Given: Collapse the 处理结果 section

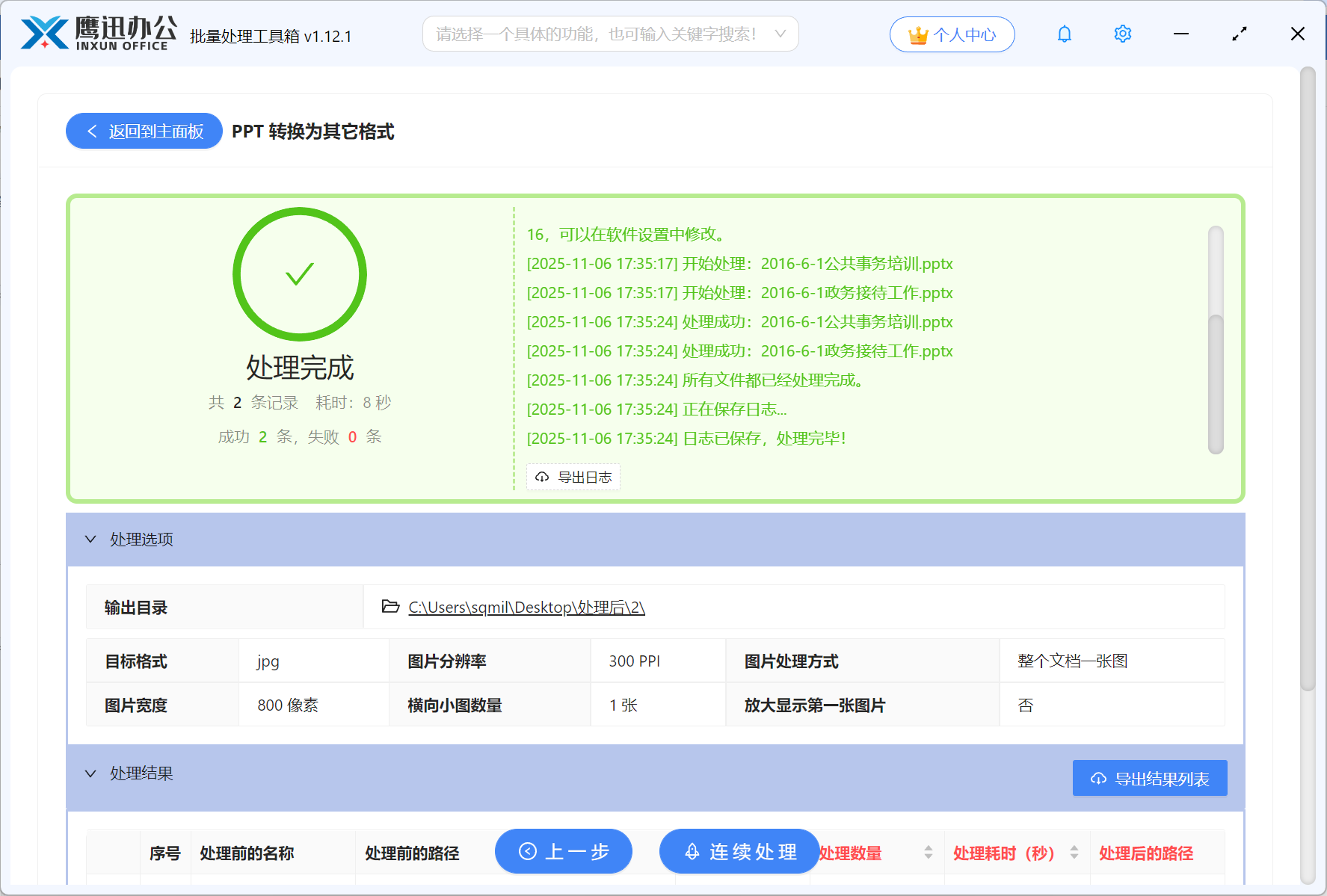Looking at the screenshot, I should pyautogui.click(x=90, y=773).
